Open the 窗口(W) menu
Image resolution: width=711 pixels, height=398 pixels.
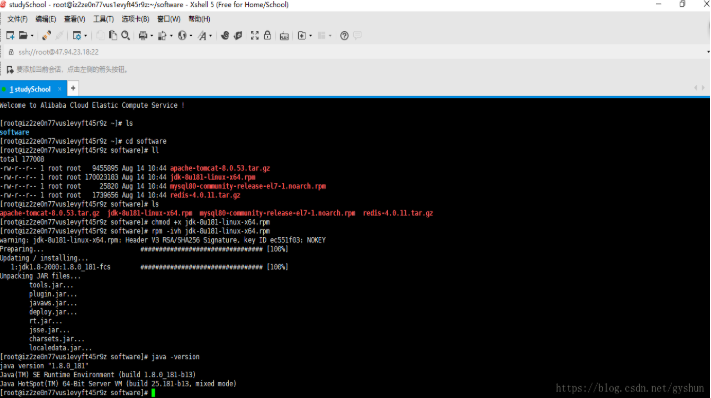[169, 19]
